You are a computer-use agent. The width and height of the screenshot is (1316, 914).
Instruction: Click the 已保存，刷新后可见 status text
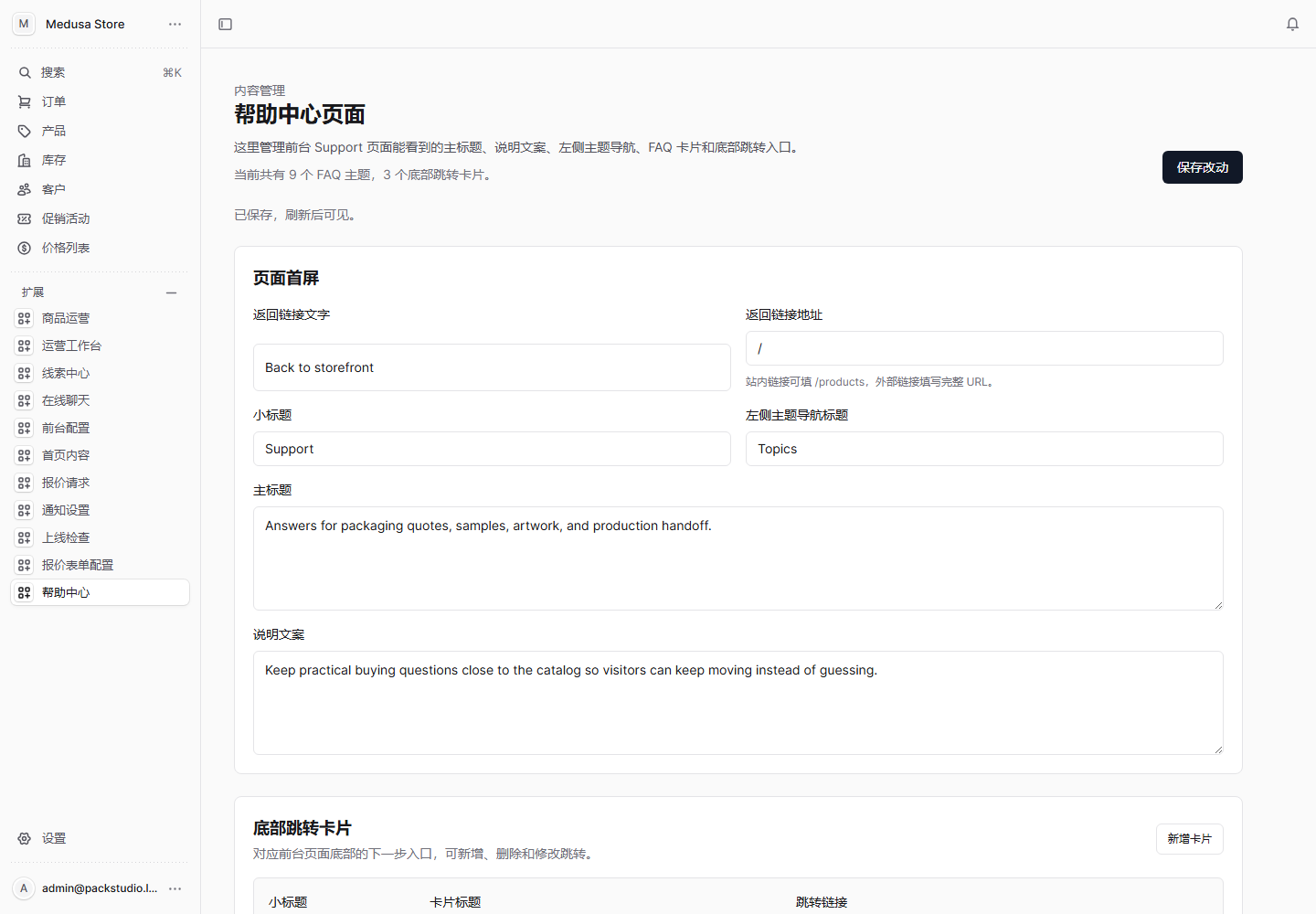point(296,215)
